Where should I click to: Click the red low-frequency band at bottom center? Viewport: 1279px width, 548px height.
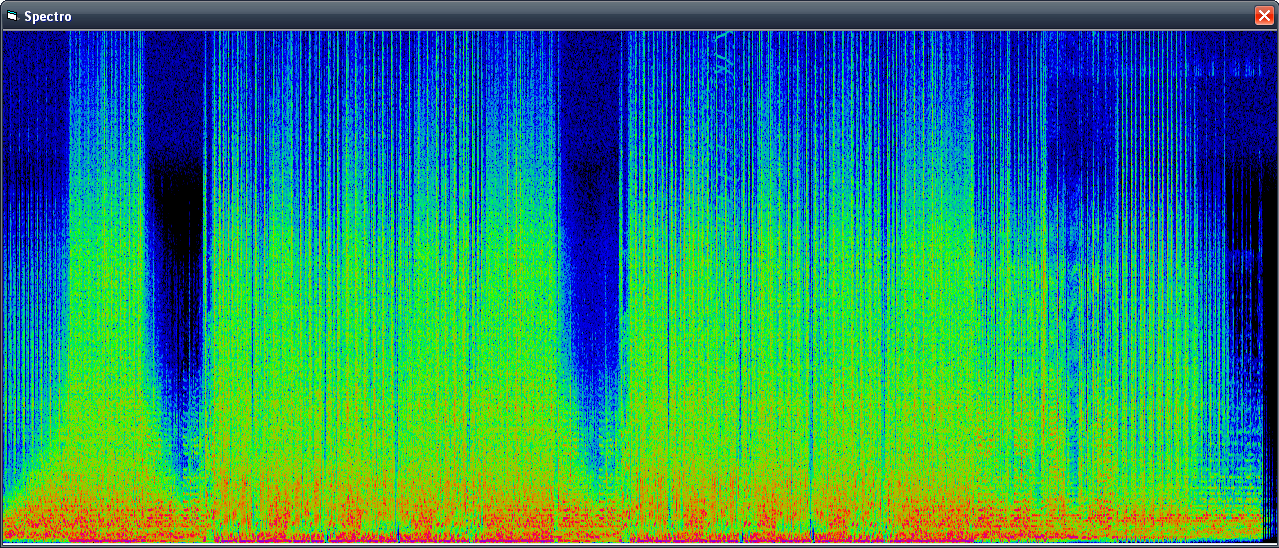(640, 520)
